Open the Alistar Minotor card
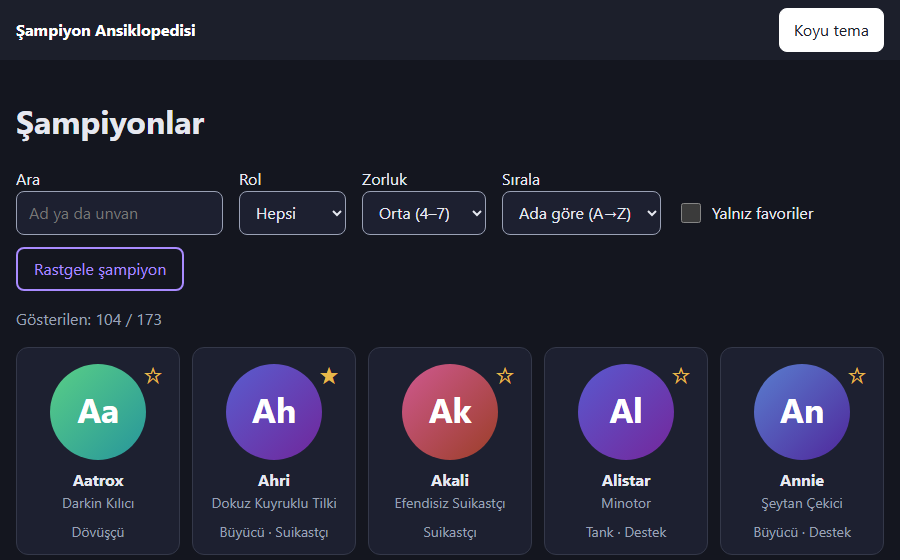900x560 pixels. point(626,451)
